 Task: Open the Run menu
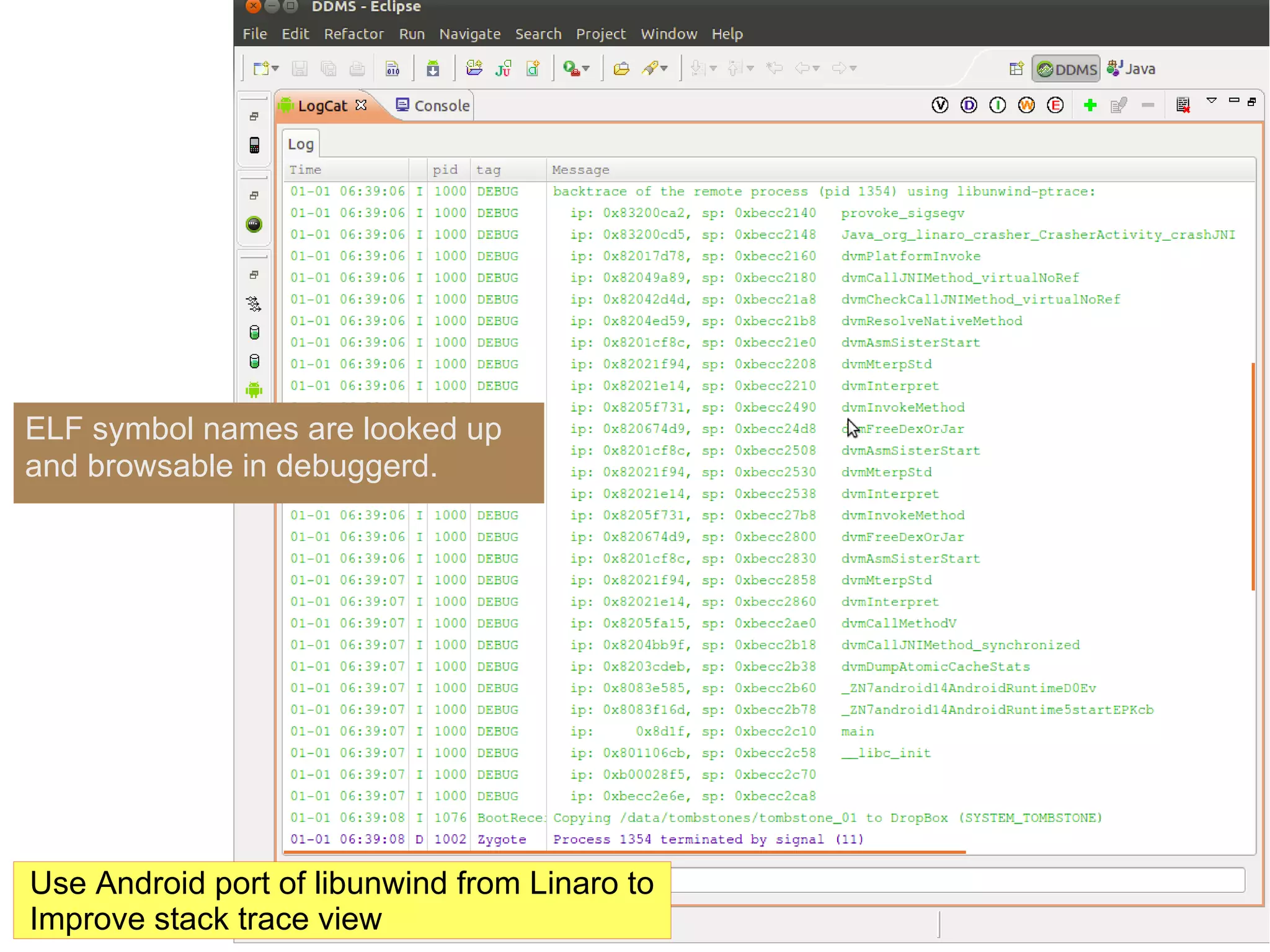pyautogui.click(x=412, y=34)
